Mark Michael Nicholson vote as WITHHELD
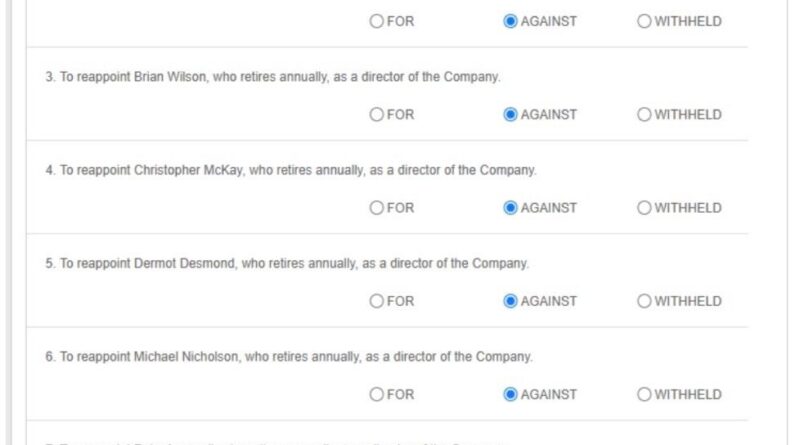This screenshot has width=800, height=445. (x=644, y=394)
